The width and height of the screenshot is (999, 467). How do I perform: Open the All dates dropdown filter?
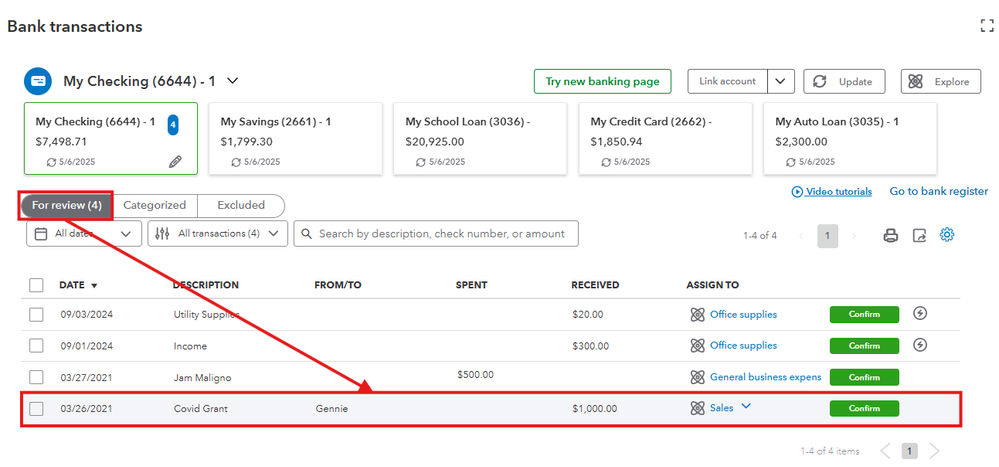(x=84, y=234)
